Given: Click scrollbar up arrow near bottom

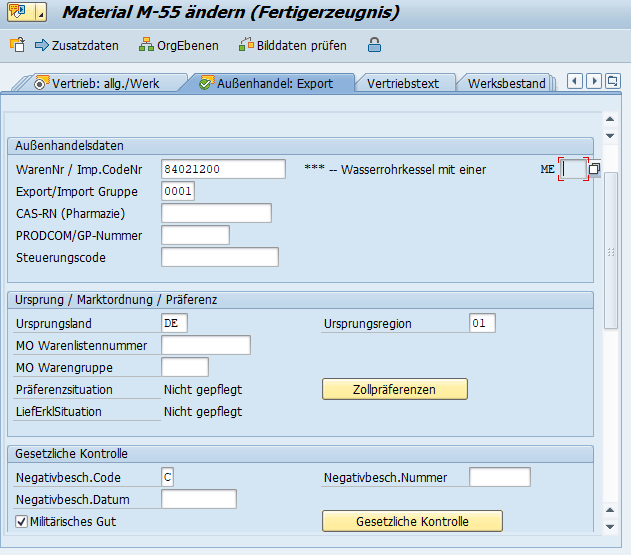Looking at the screenshot, I should click(x=610, y=510).
